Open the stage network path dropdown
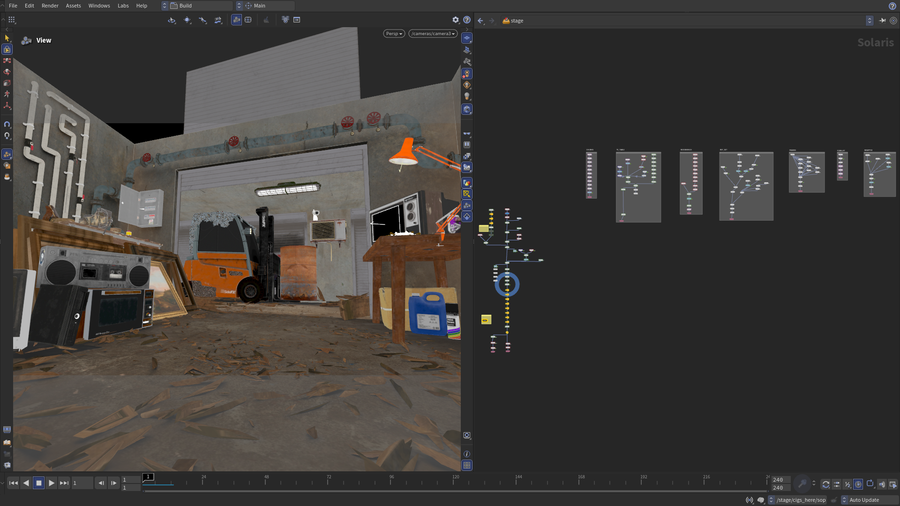900x506 pixels. [x=869, y=21]
